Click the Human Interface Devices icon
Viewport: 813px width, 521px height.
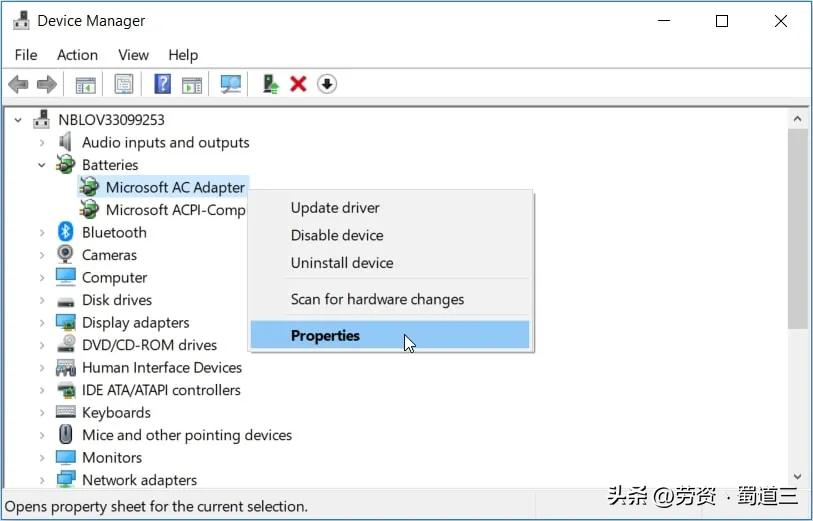pyautogui.click(x=65, y=367)
